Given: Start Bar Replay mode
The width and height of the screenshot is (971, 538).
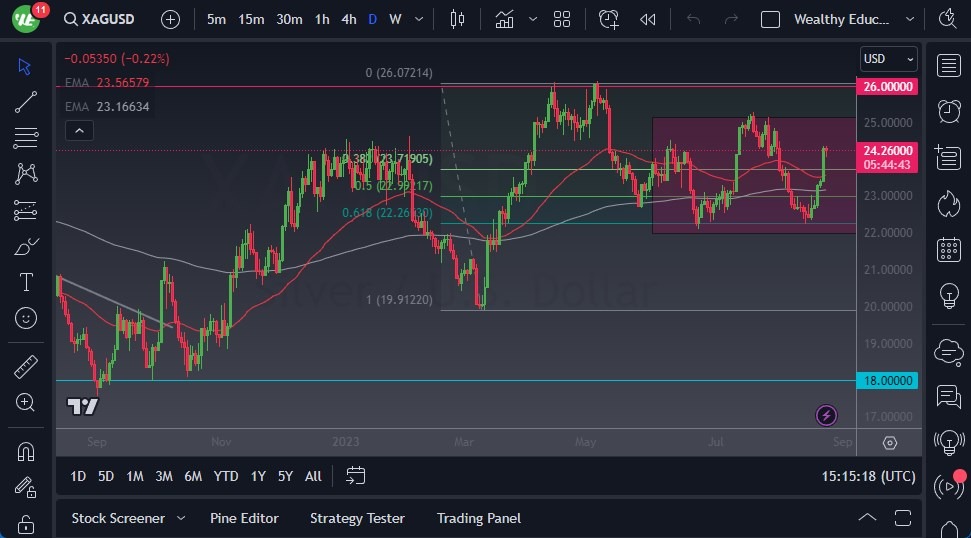Looking at the screenshot, I should 648,19.
